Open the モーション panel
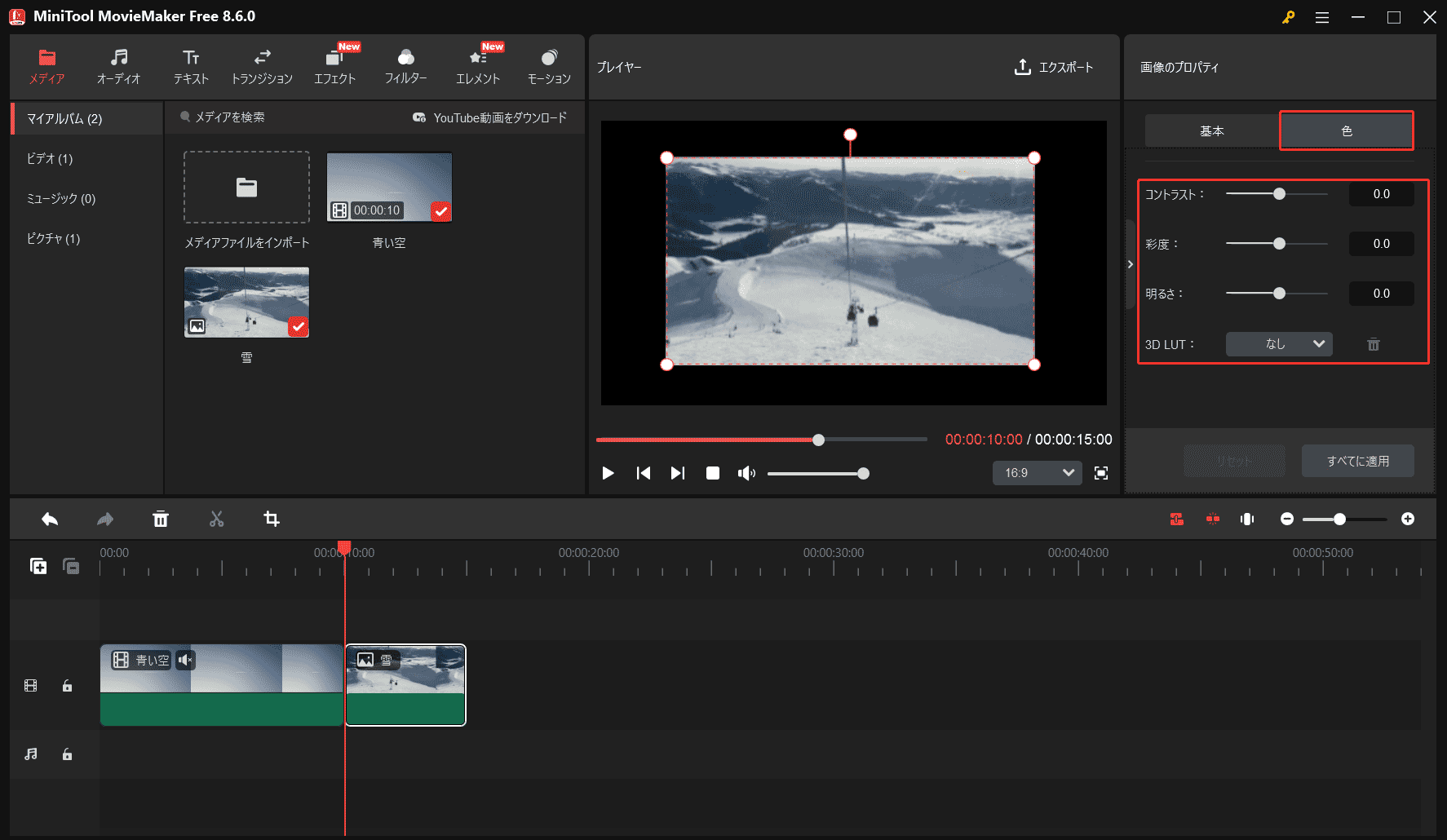The height and width of the screenshot is (840, 1447). pos(548,65)
